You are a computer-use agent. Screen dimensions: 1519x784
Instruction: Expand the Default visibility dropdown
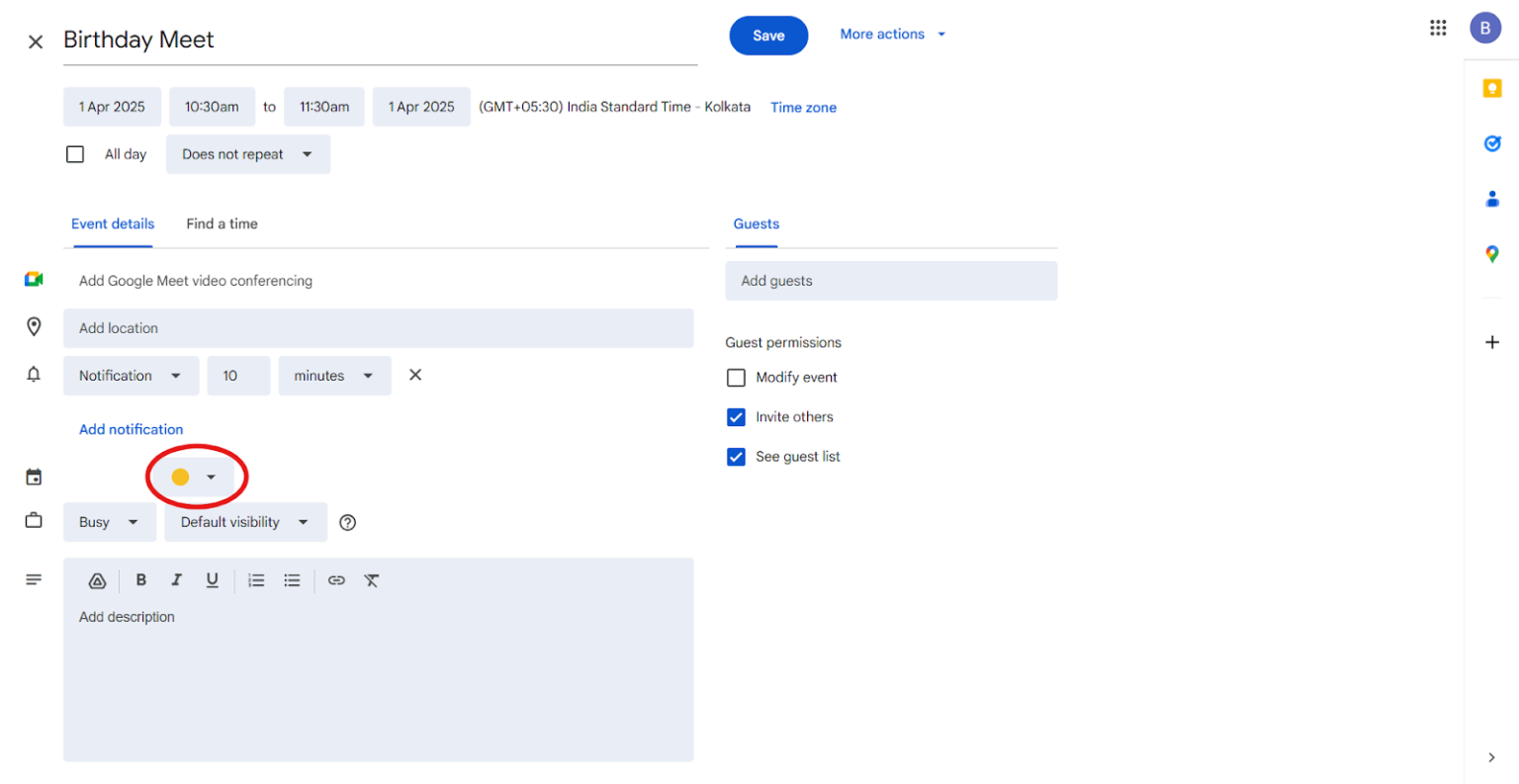click(x=245, y=522)
